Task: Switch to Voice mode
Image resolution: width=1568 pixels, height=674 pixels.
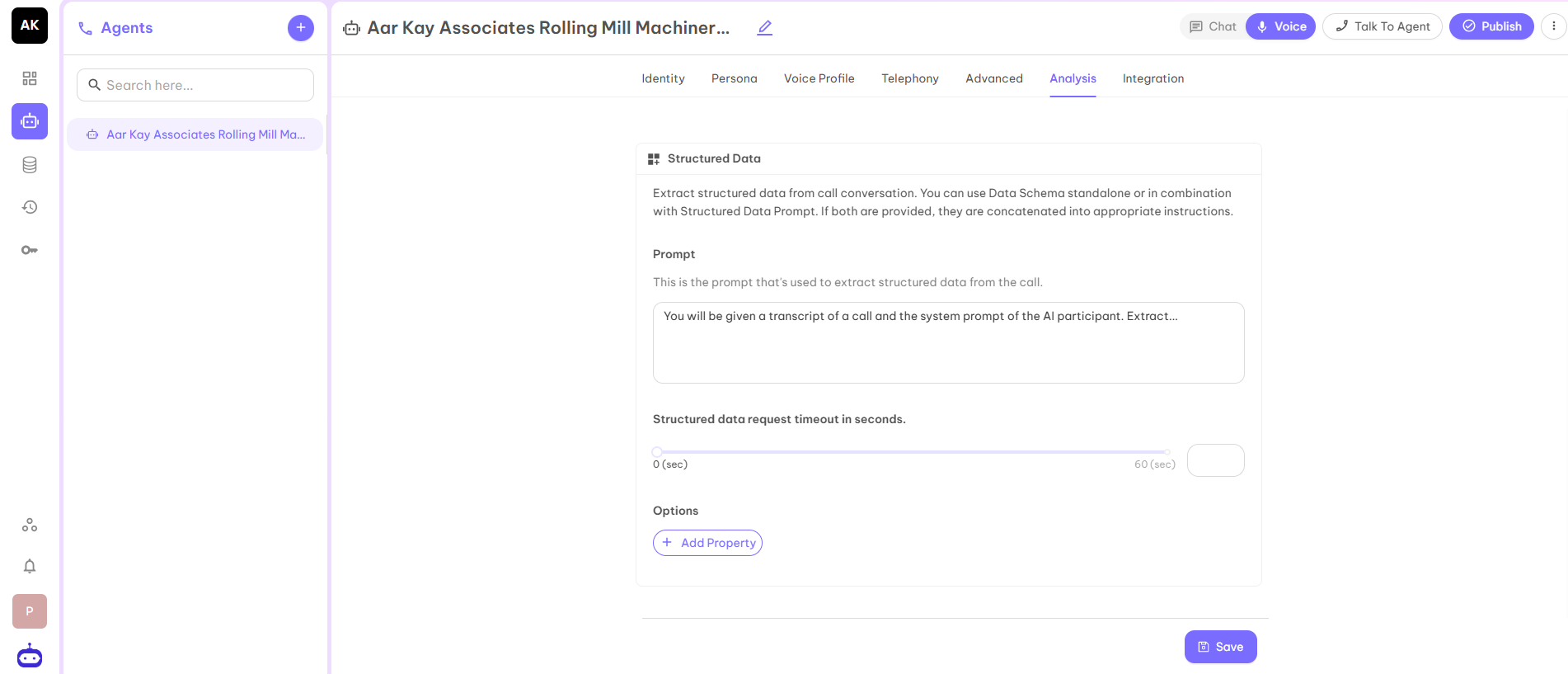Action: click(1281, 26)
